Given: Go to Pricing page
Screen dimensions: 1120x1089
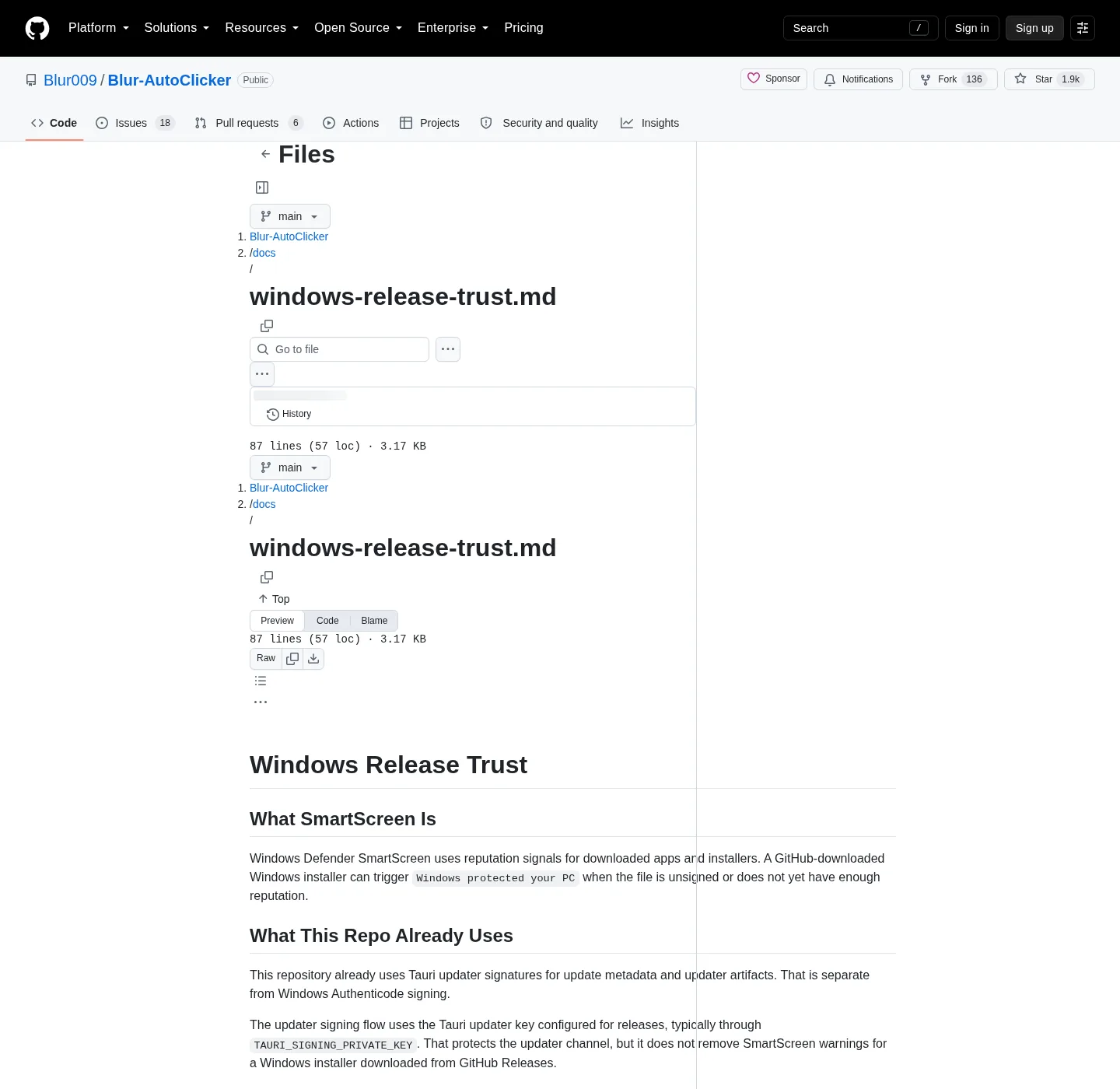Looking at the screenshot, I should pos(523,28).
